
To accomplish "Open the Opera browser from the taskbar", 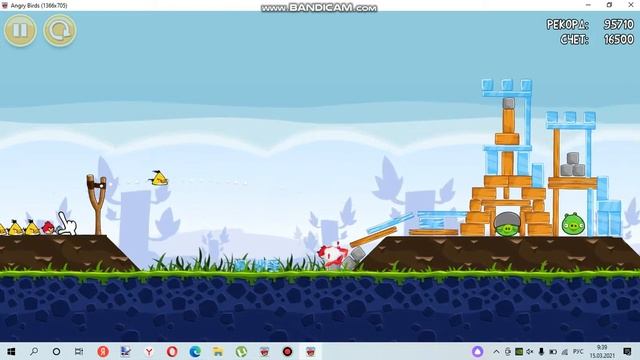I will 172,351.
